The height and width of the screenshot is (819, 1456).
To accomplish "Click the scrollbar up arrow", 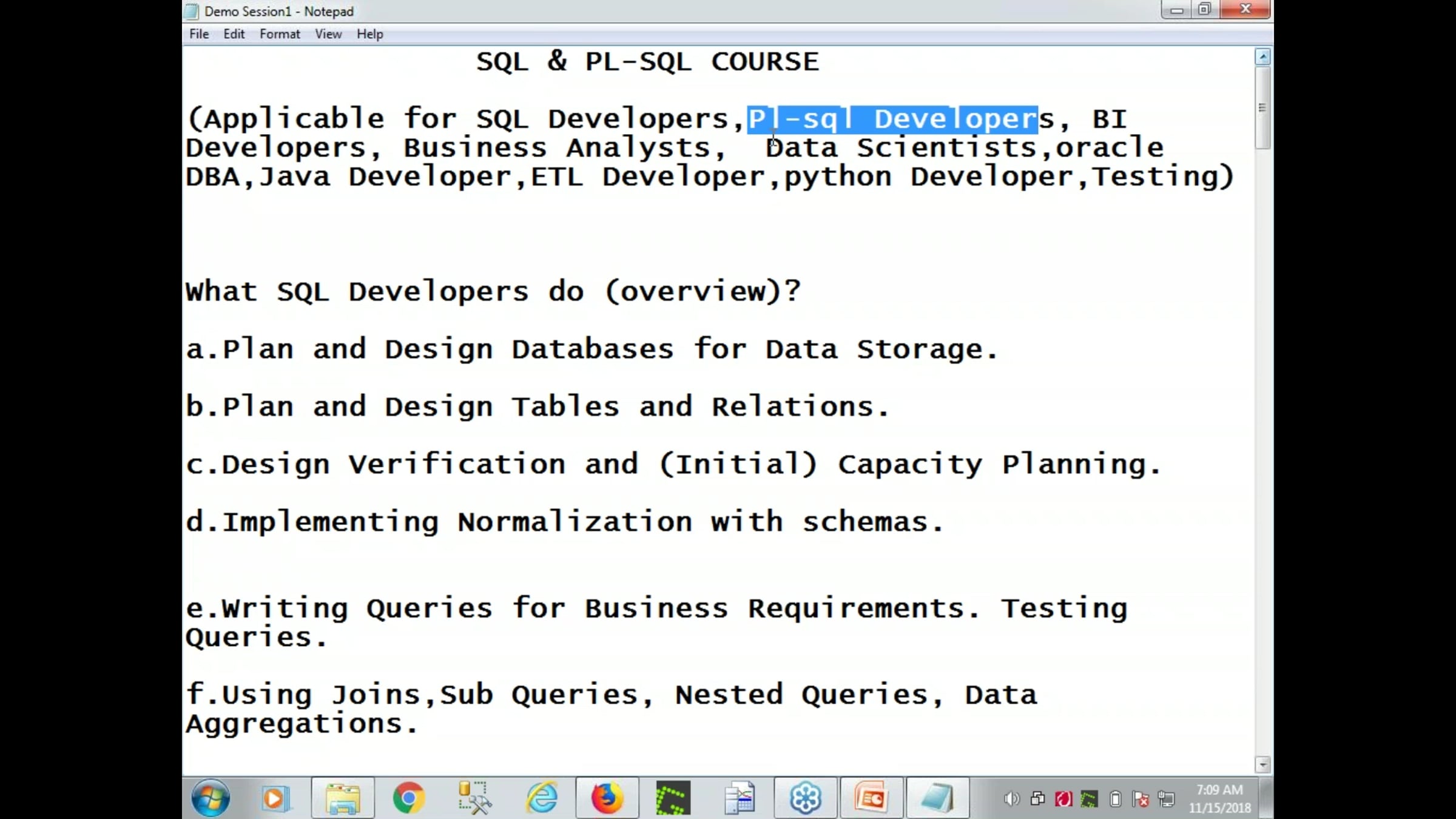I will pyautogui.click(x=1262, y=57).
